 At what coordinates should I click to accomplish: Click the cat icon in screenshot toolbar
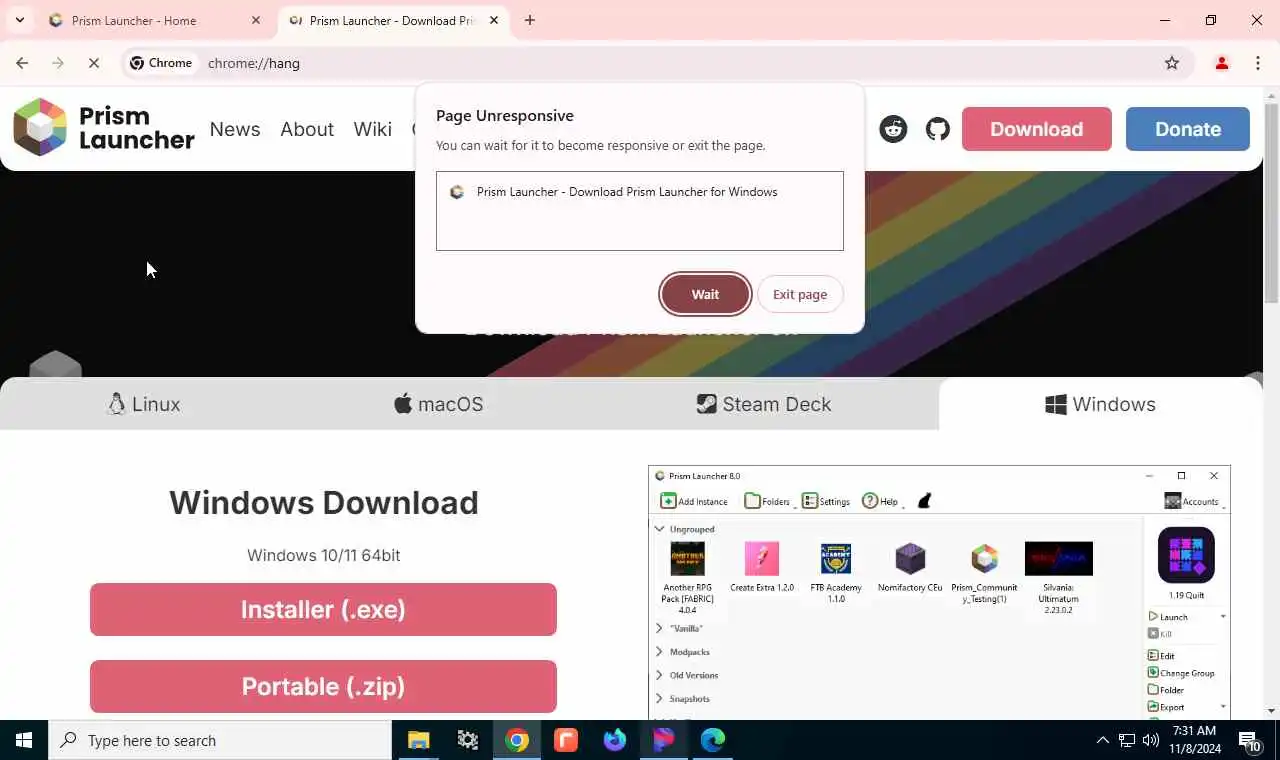(924, 501)
